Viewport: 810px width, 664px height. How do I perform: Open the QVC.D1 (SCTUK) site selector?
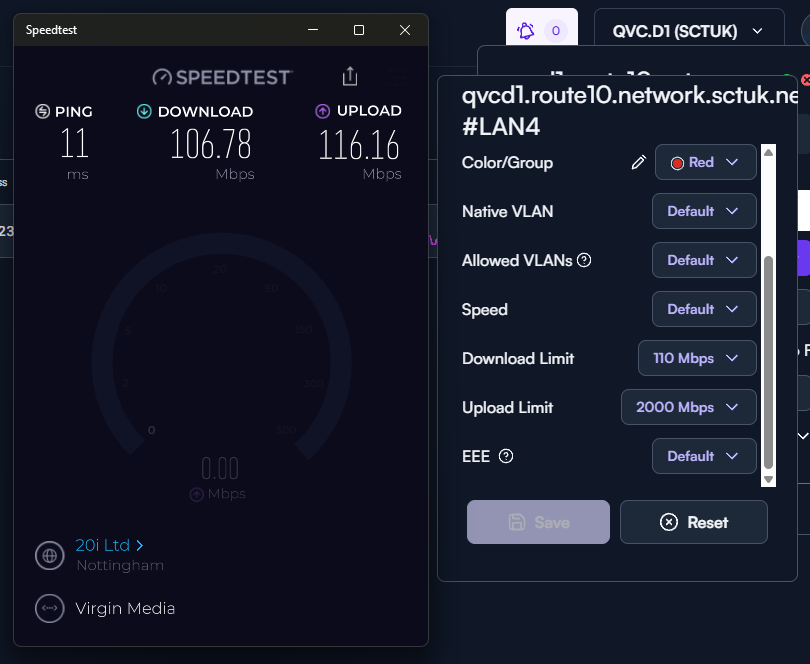[687, 31]
